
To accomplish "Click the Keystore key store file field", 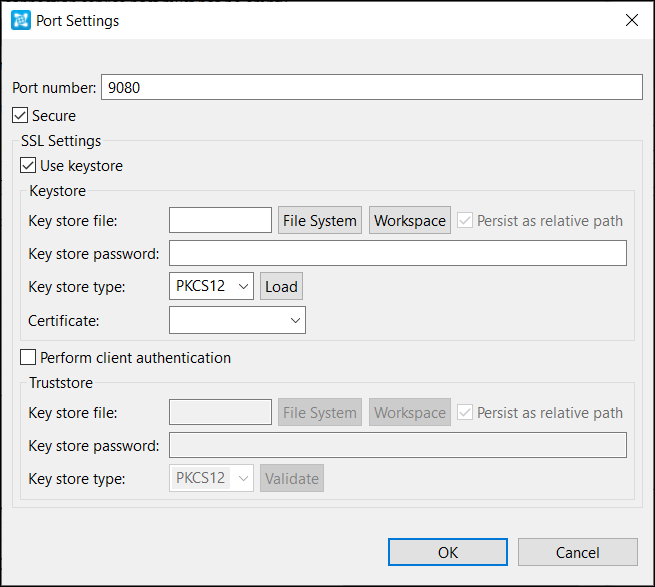I will coord(220,220).
